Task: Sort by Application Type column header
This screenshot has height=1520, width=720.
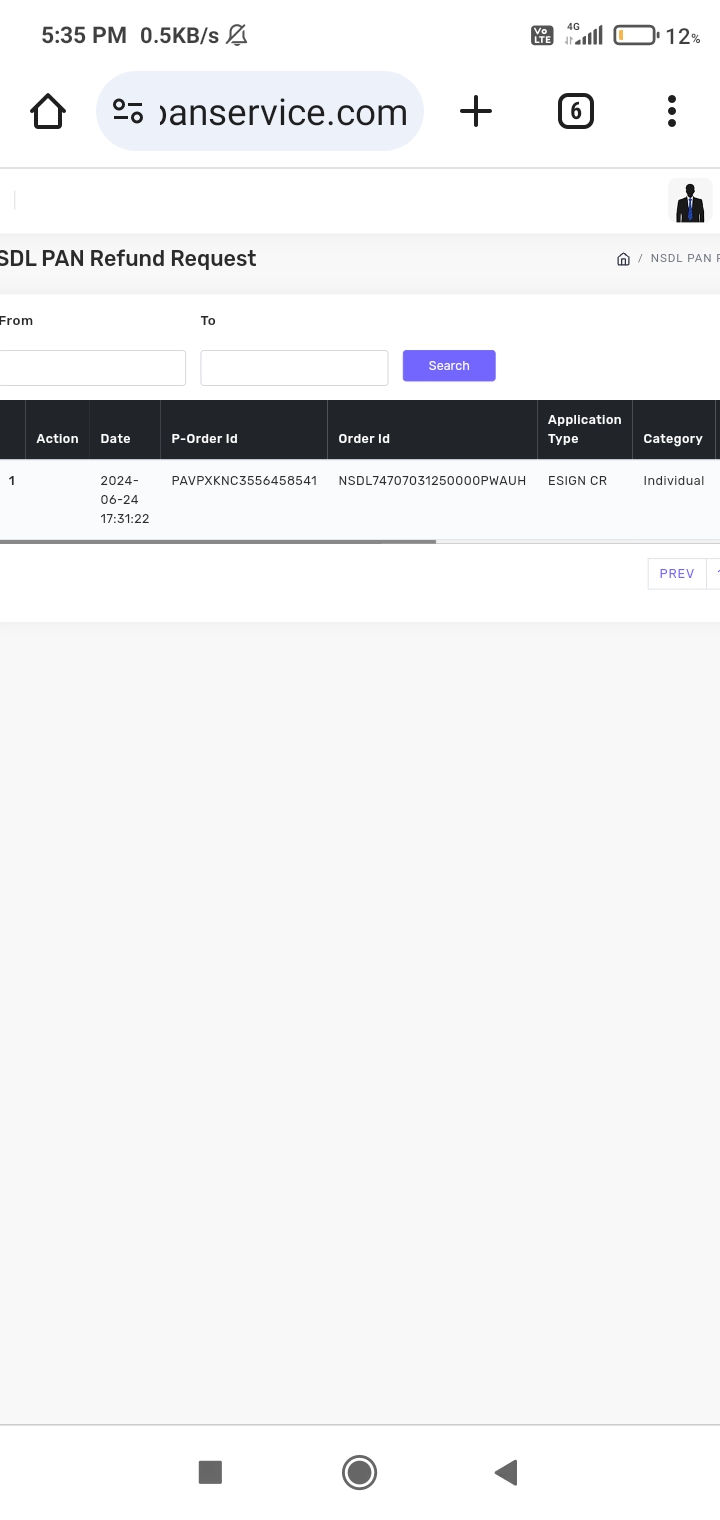Action: 584,429
